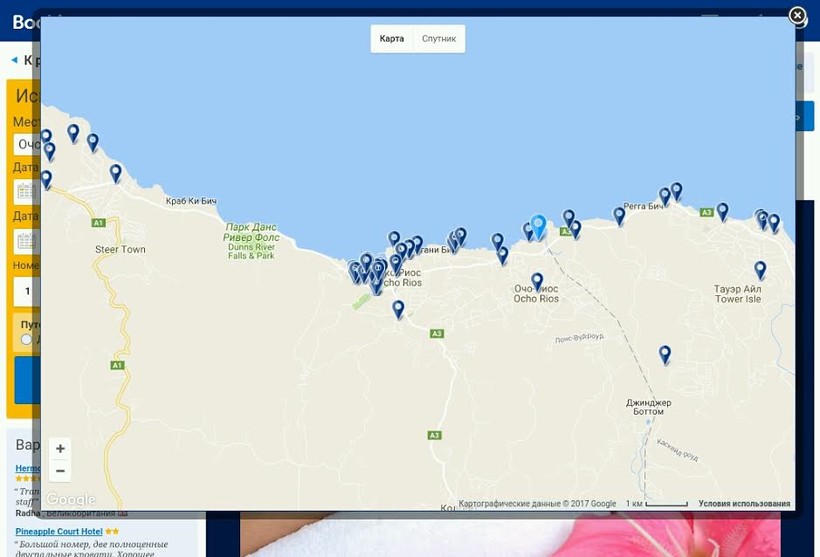Click the hotel pin above Tower Isle label

760,269
